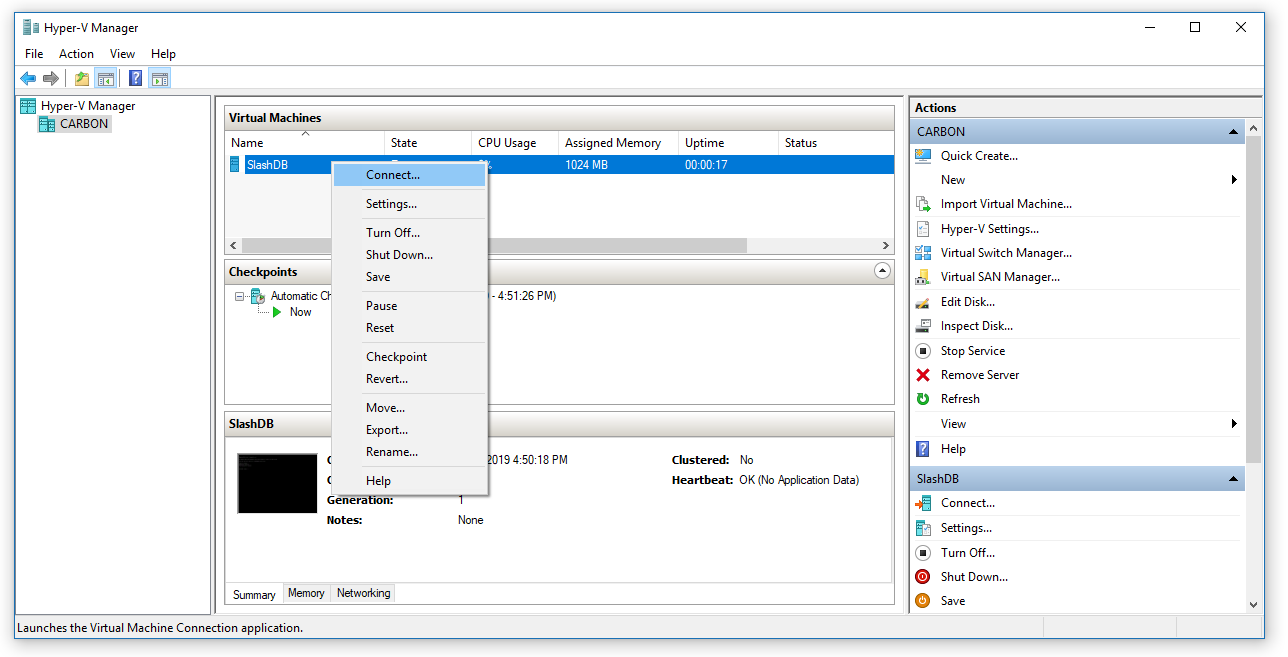Click the back arrow toolbar icon
1288x657 pixels.
[28, 79]
